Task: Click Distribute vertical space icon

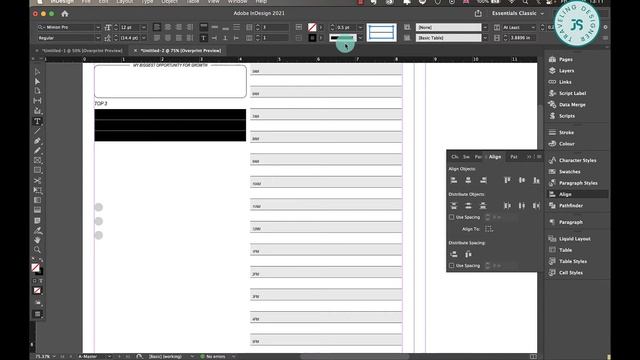Action: [x=453, y=254]
